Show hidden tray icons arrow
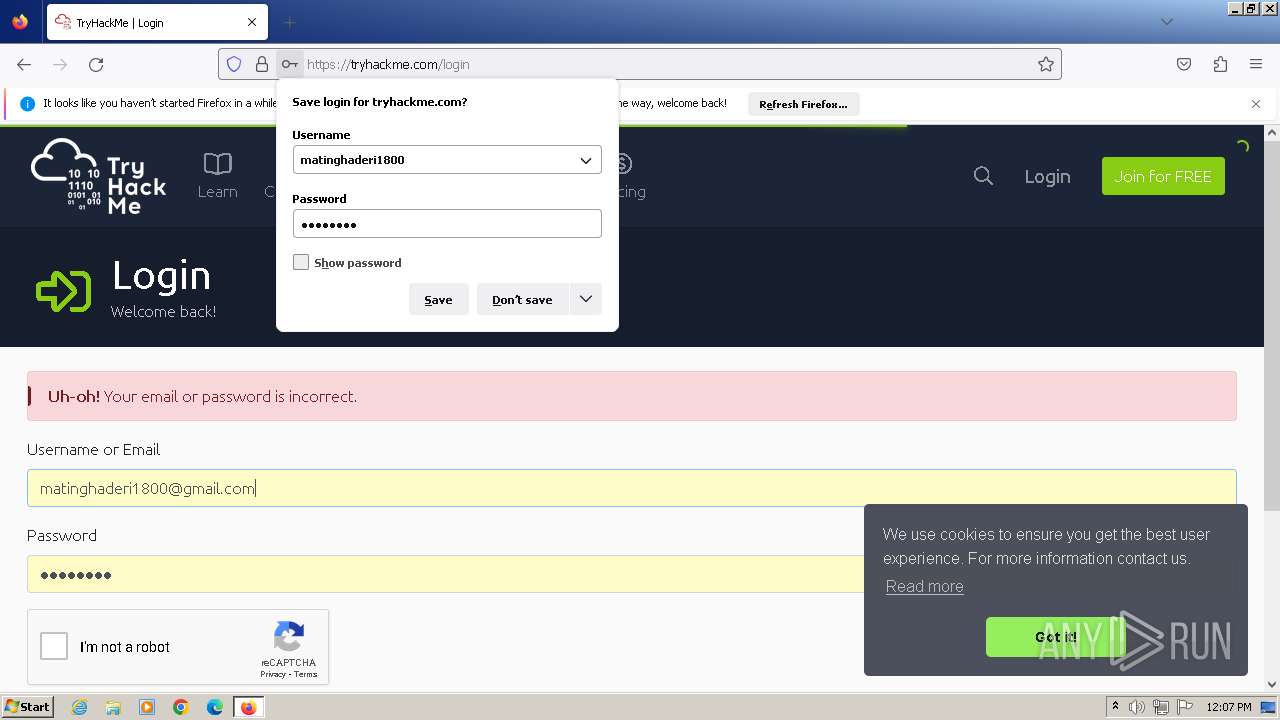1280x720 pixels. 1115,707
